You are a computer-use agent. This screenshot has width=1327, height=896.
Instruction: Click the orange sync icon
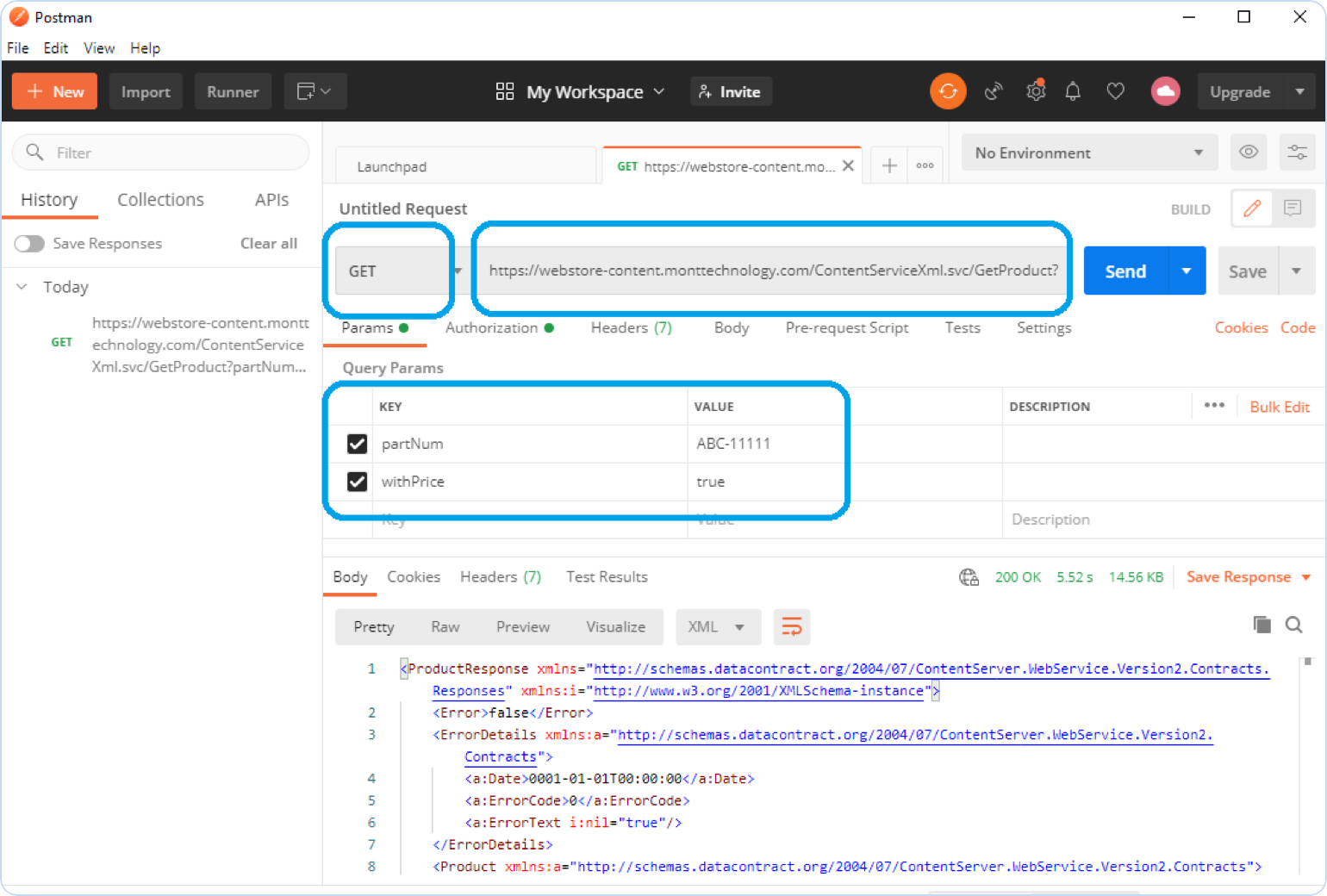pos(948,91)
